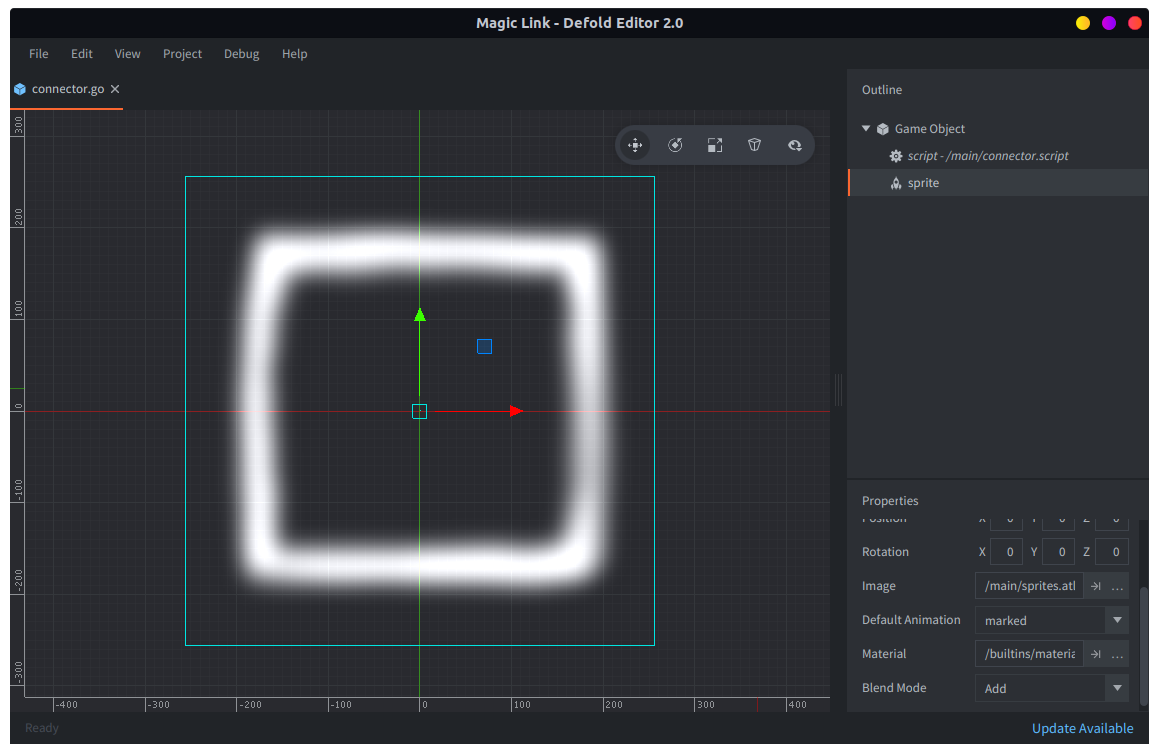This screenshot has width=1159, height=754.
Task: Open the Blend Mode dropdown
Action: (1117, 688)
